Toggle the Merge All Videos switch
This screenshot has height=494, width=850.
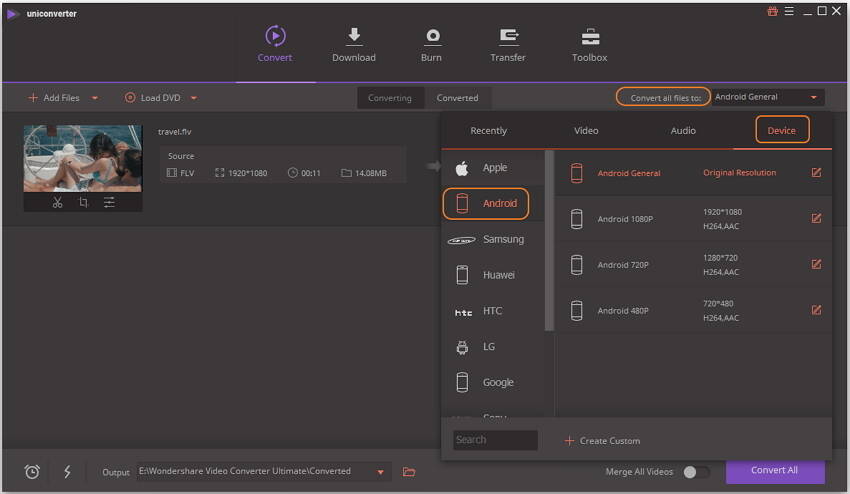696,472
